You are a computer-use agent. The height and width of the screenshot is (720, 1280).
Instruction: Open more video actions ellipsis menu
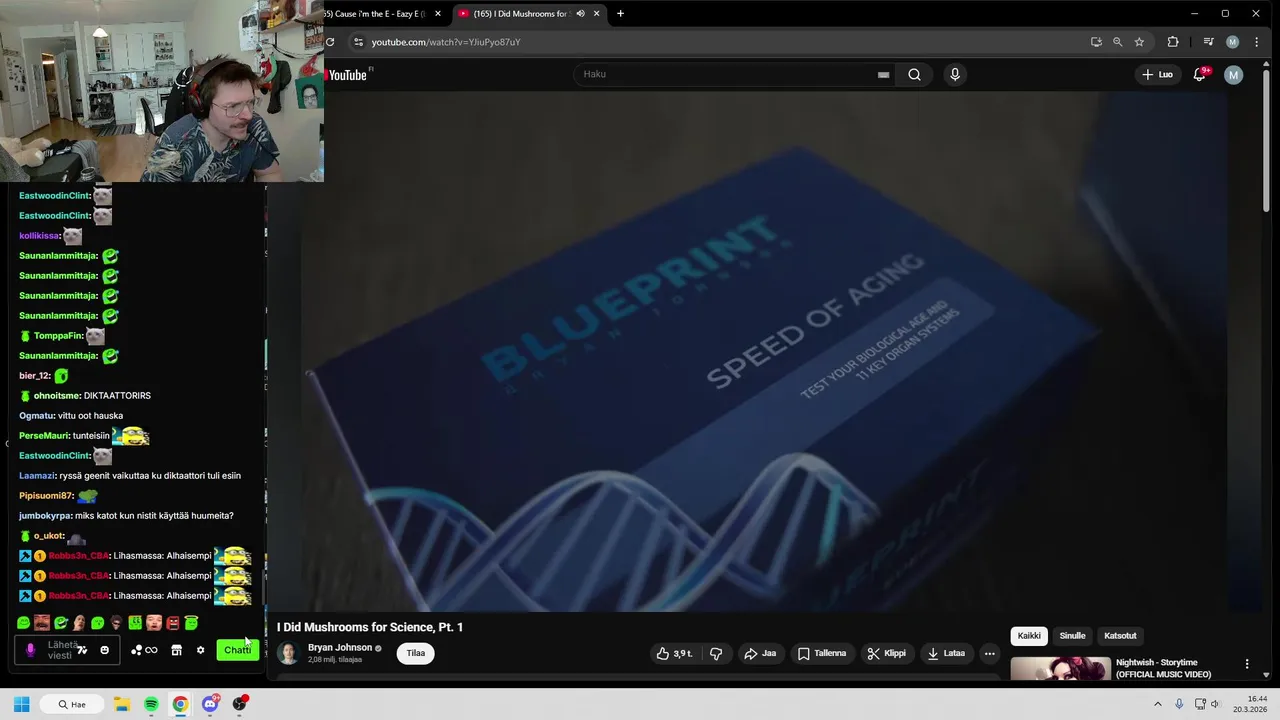(989, 653)
